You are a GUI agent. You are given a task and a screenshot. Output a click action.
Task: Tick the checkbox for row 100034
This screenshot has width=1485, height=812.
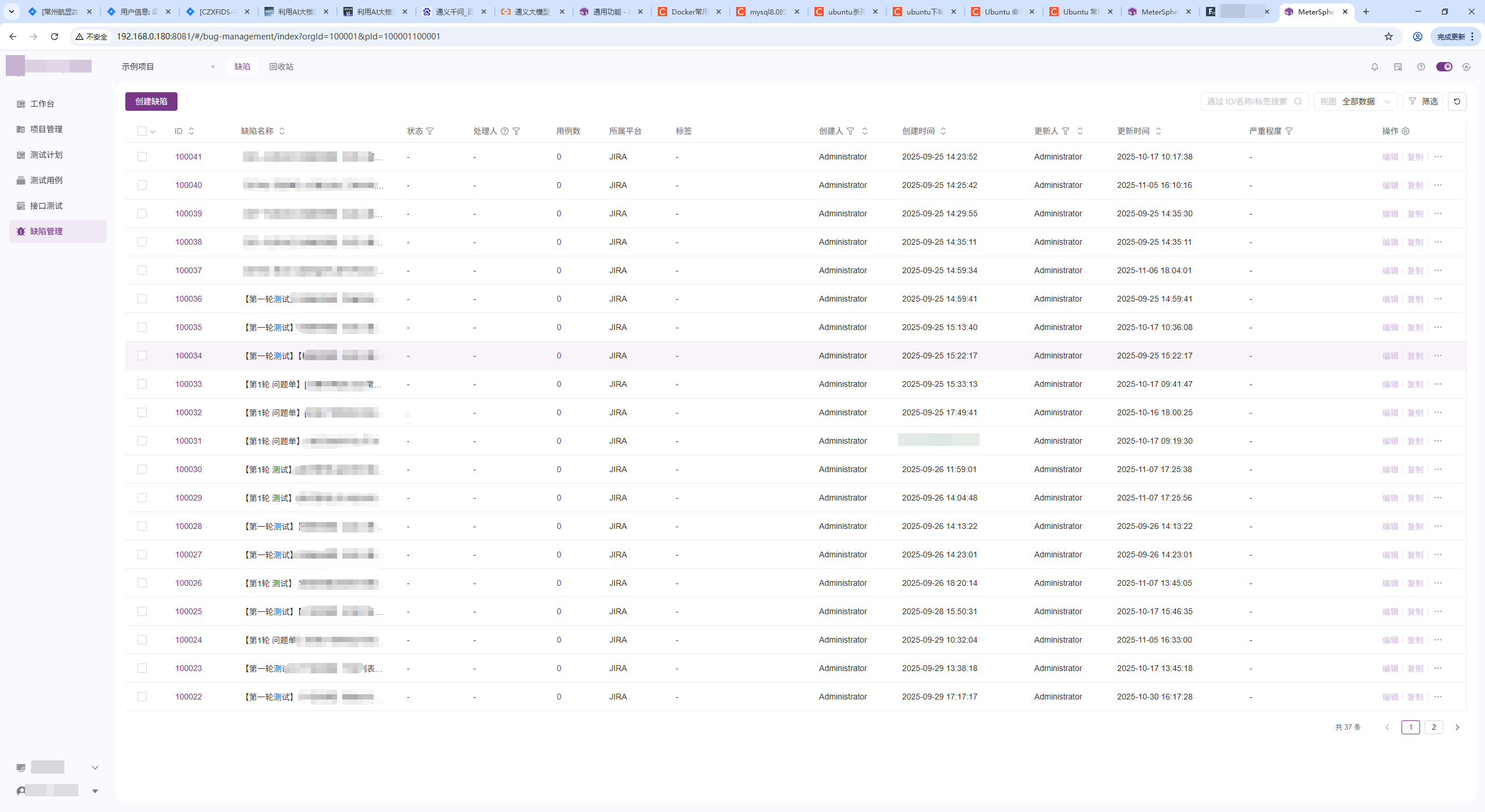tap(142, 356)
